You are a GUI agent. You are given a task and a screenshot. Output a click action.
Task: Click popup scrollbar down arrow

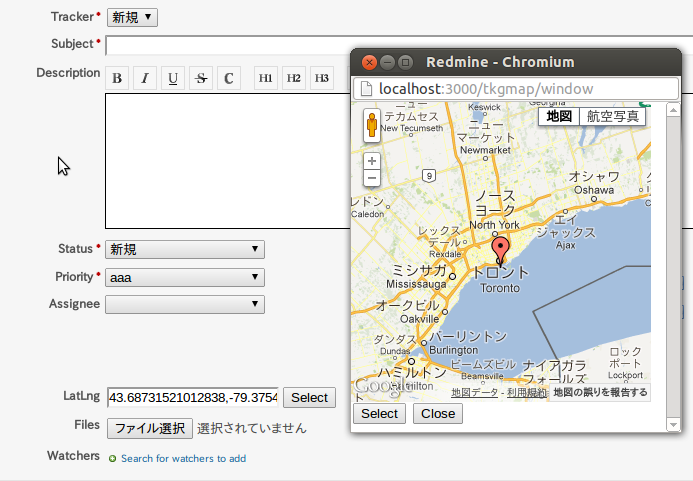[673, 424]
